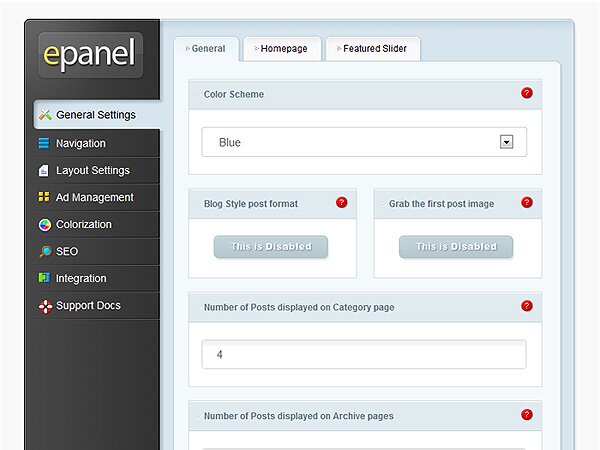Screen dimensions: 600x450
Task: Open the Color Scheme dropdown arrow
Action: pos(506,142)
